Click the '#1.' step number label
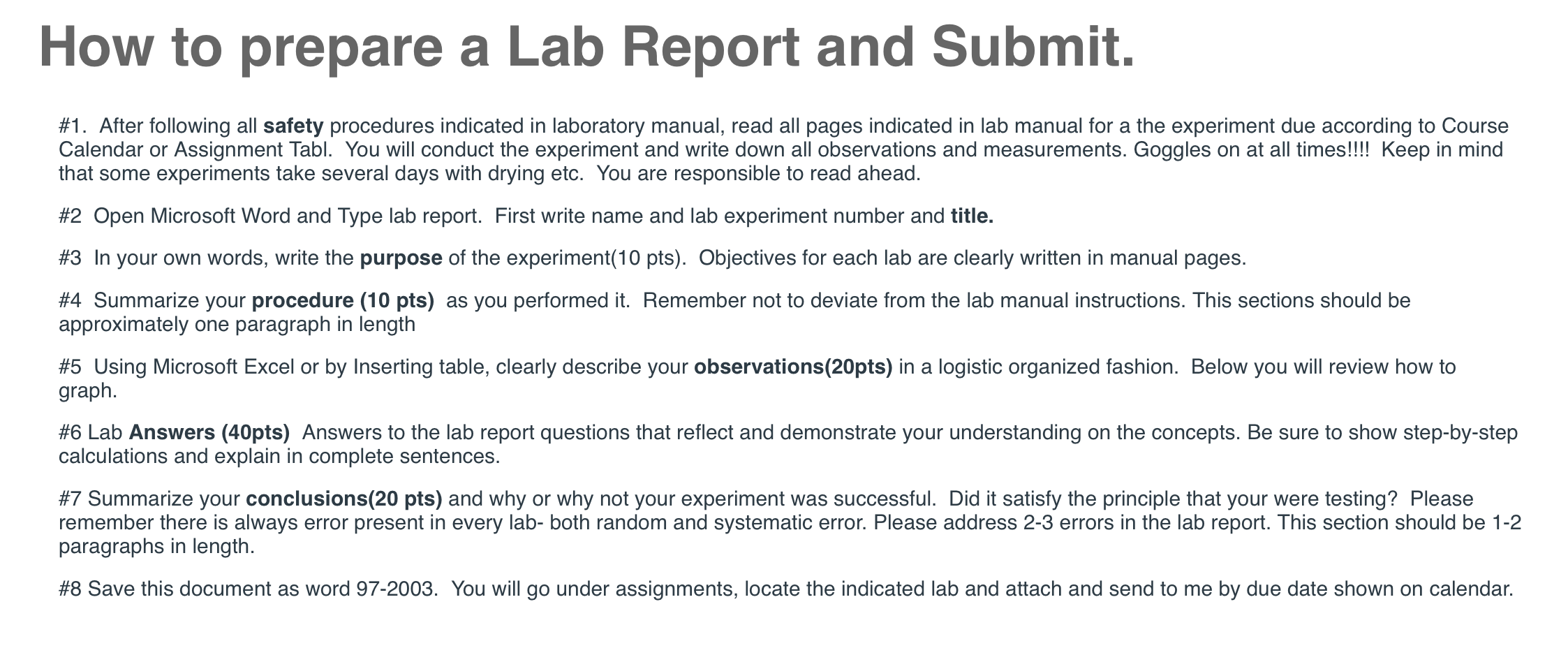Screen dimensions: 1568x662 coord(73,126)
